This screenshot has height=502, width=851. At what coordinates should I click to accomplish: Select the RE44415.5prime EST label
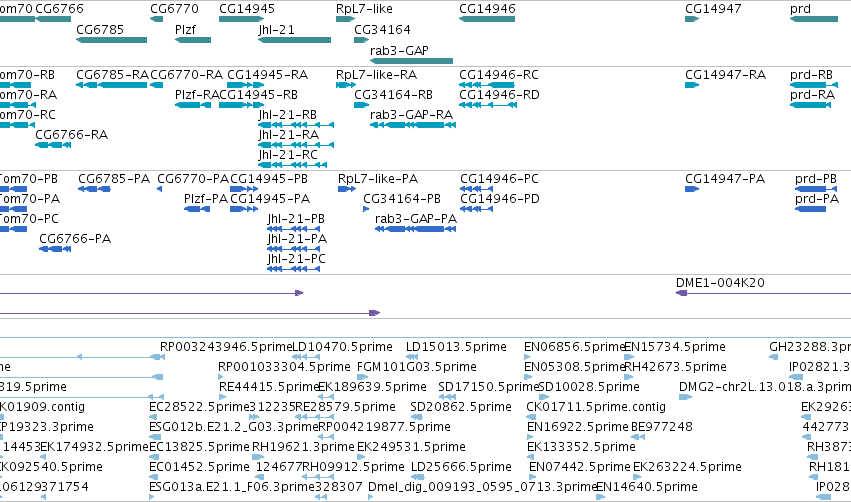tap(269, 387)
